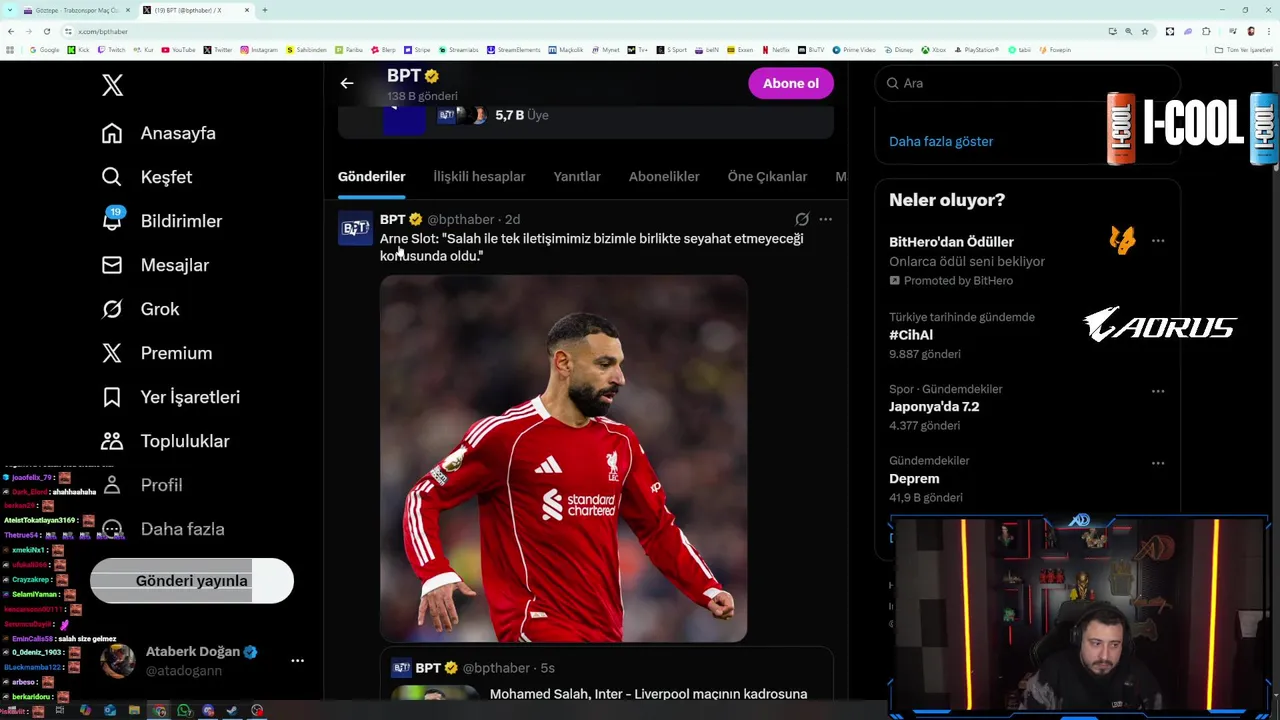Open the #CihAl trending topic
The width and height of the screenshot is (1280, 720).
coord(911,335)
